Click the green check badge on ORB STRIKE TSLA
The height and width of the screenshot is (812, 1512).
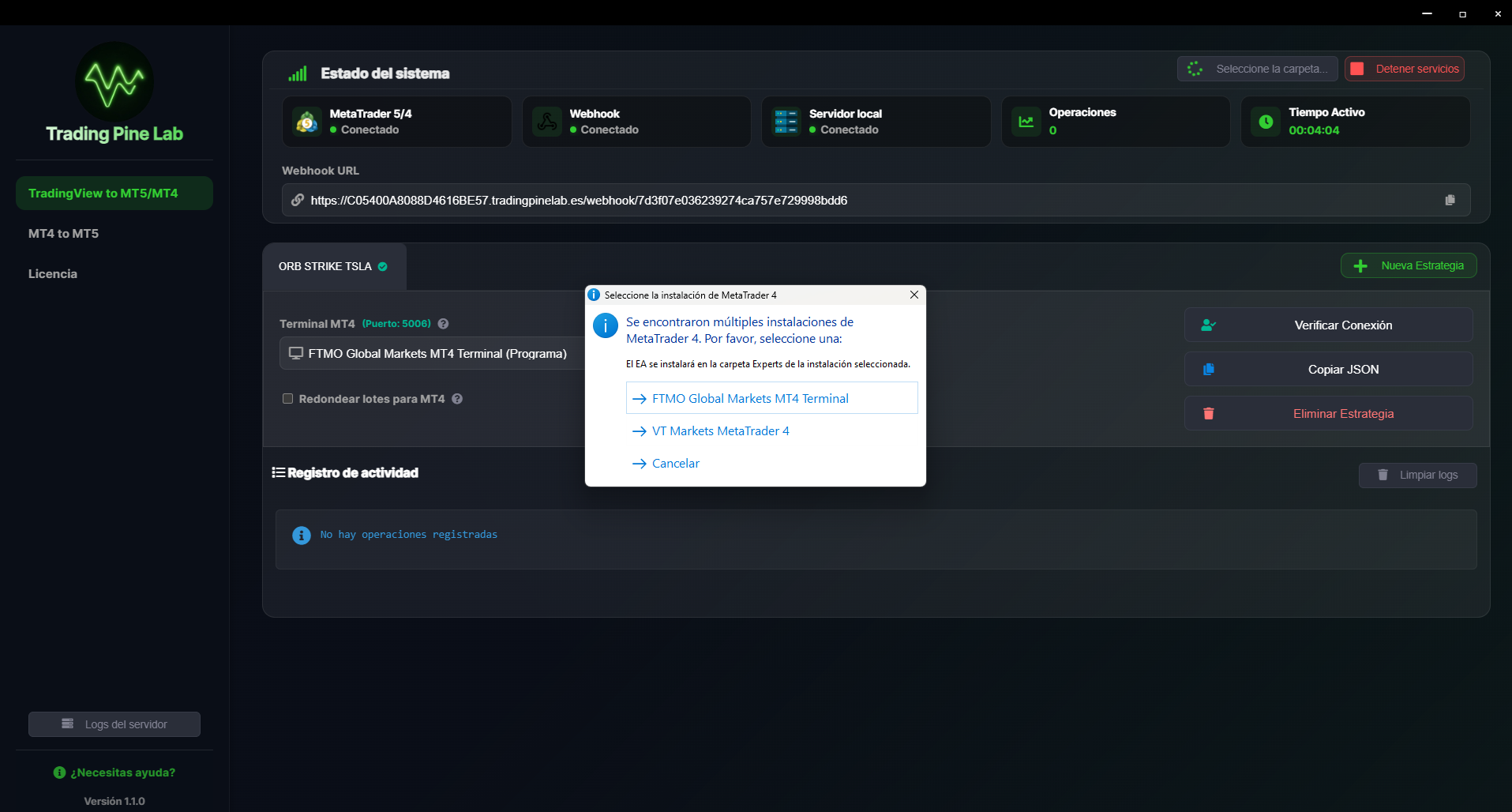(x=382, y=266)
